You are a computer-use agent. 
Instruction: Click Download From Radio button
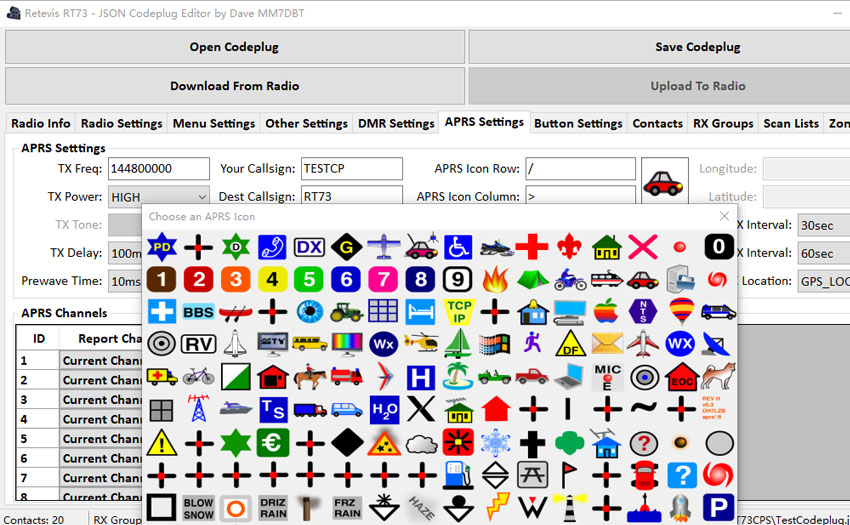tap(234, 86)
